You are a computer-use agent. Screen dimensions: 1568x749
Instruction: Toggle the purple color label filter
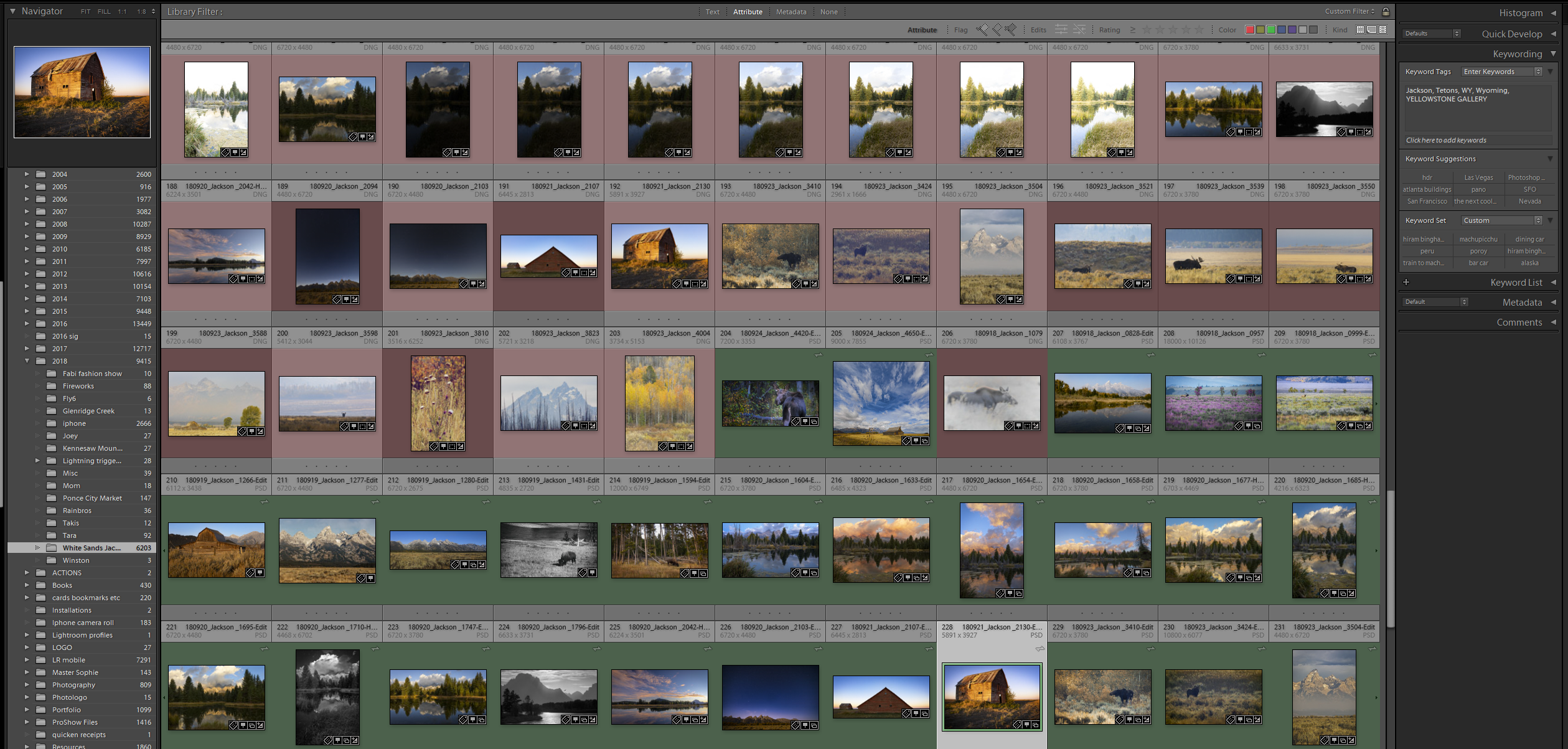point(1292,30)
